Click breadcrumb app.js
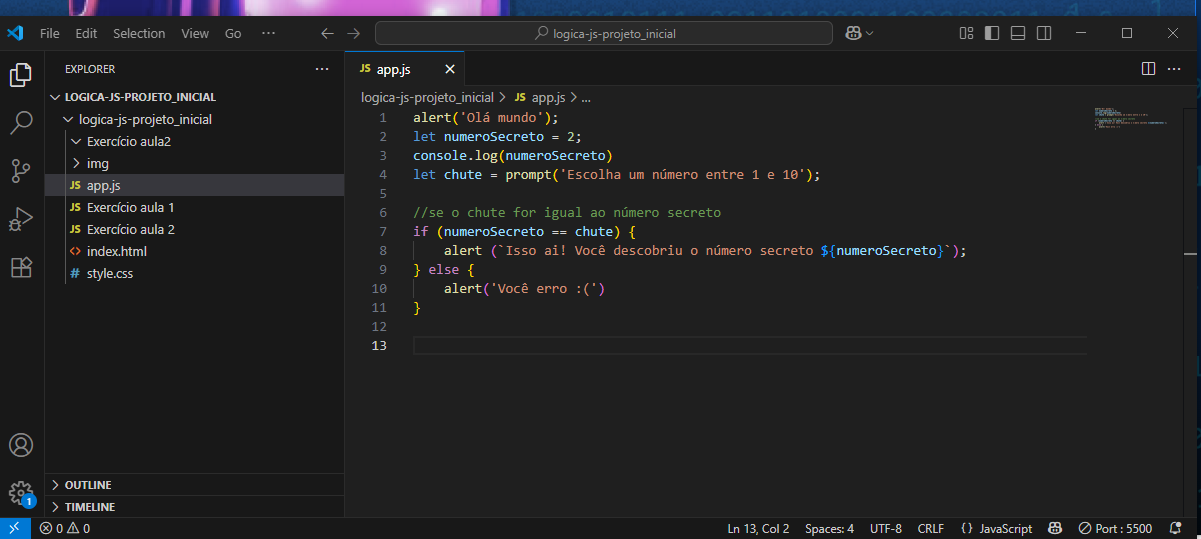Image resolution: width=1201 pixels, height=539 pixels. 540,97
